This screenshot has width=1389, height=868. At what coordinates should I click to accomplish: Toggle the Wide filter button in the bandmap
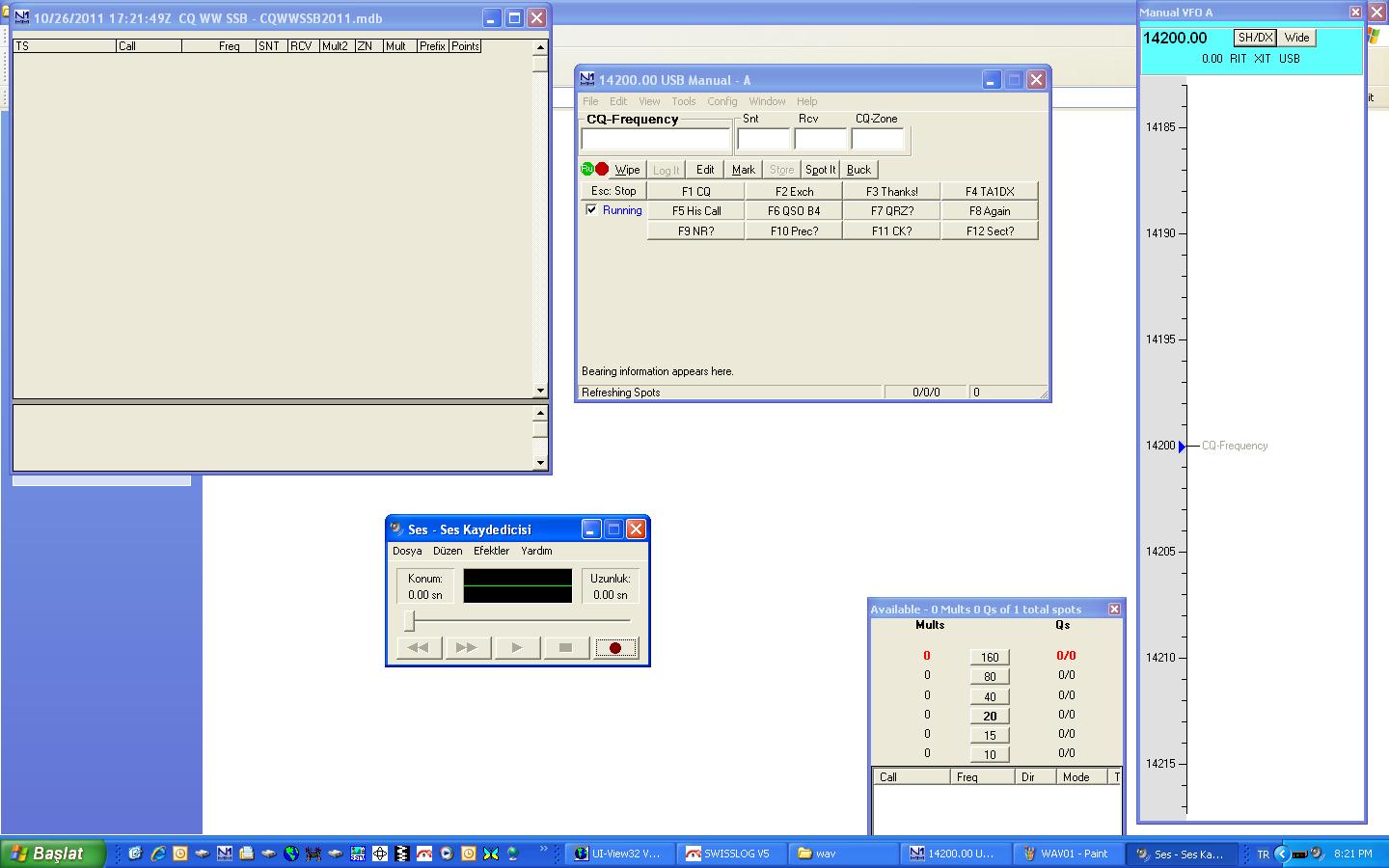tap(1296, 38)
